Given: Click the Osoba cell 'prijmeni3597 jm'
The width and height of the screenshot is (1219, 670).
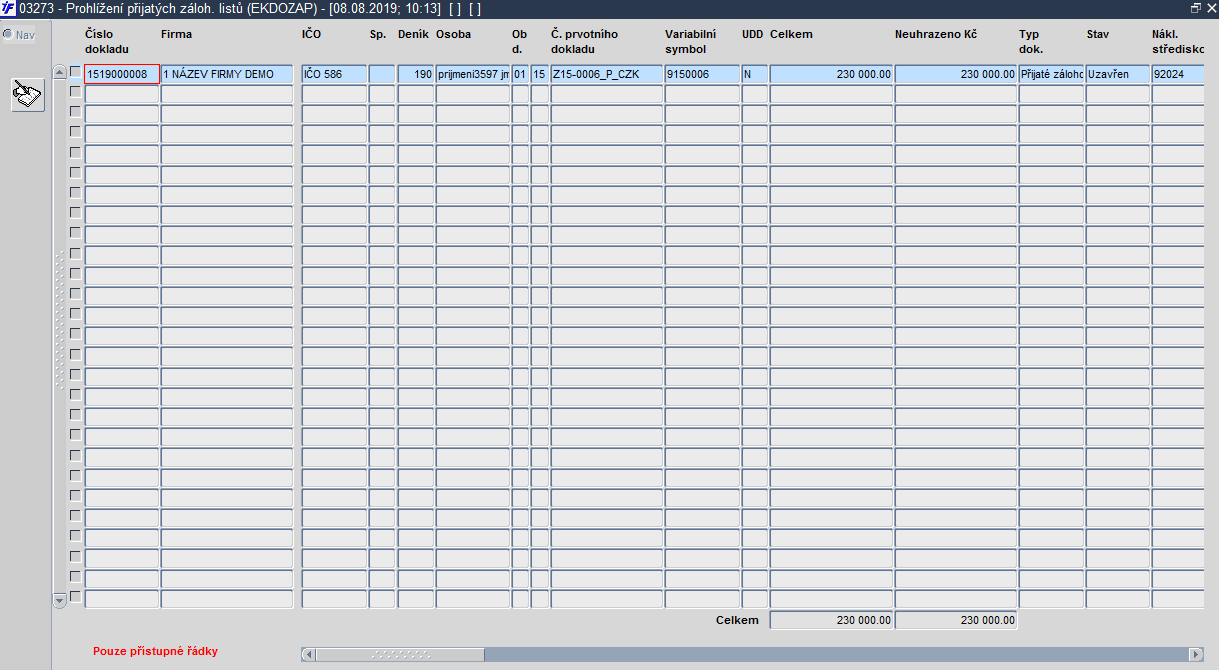Looking at the screenshot, I should point(473,74).
